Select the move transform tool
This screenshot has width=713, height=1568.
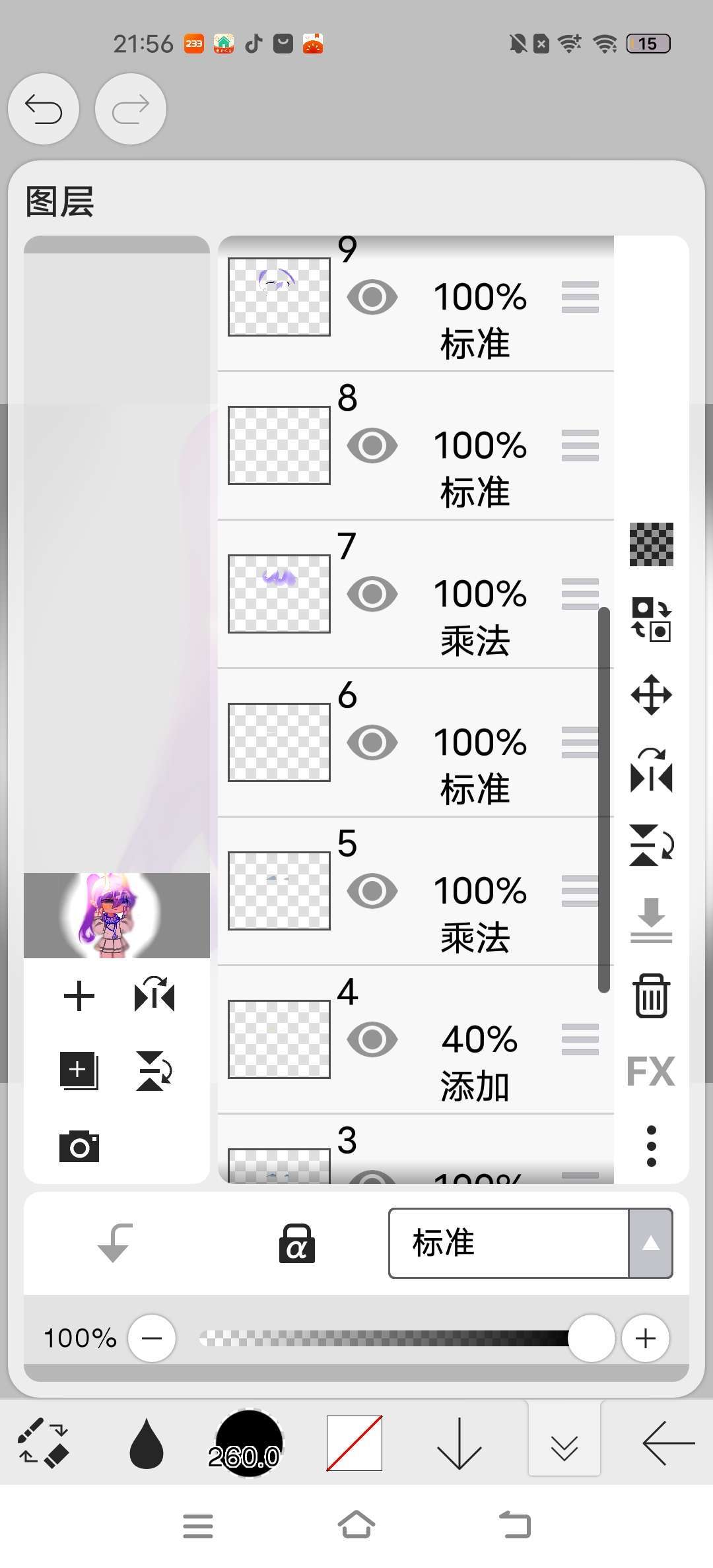click(x=651, y=694)
